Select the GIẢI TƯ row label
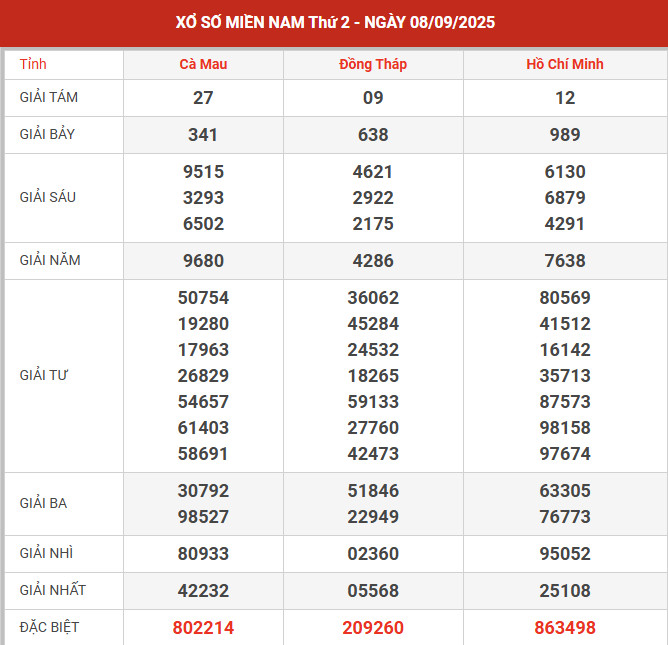This screenshot has height=645, width=668. (x=43, y=375)
